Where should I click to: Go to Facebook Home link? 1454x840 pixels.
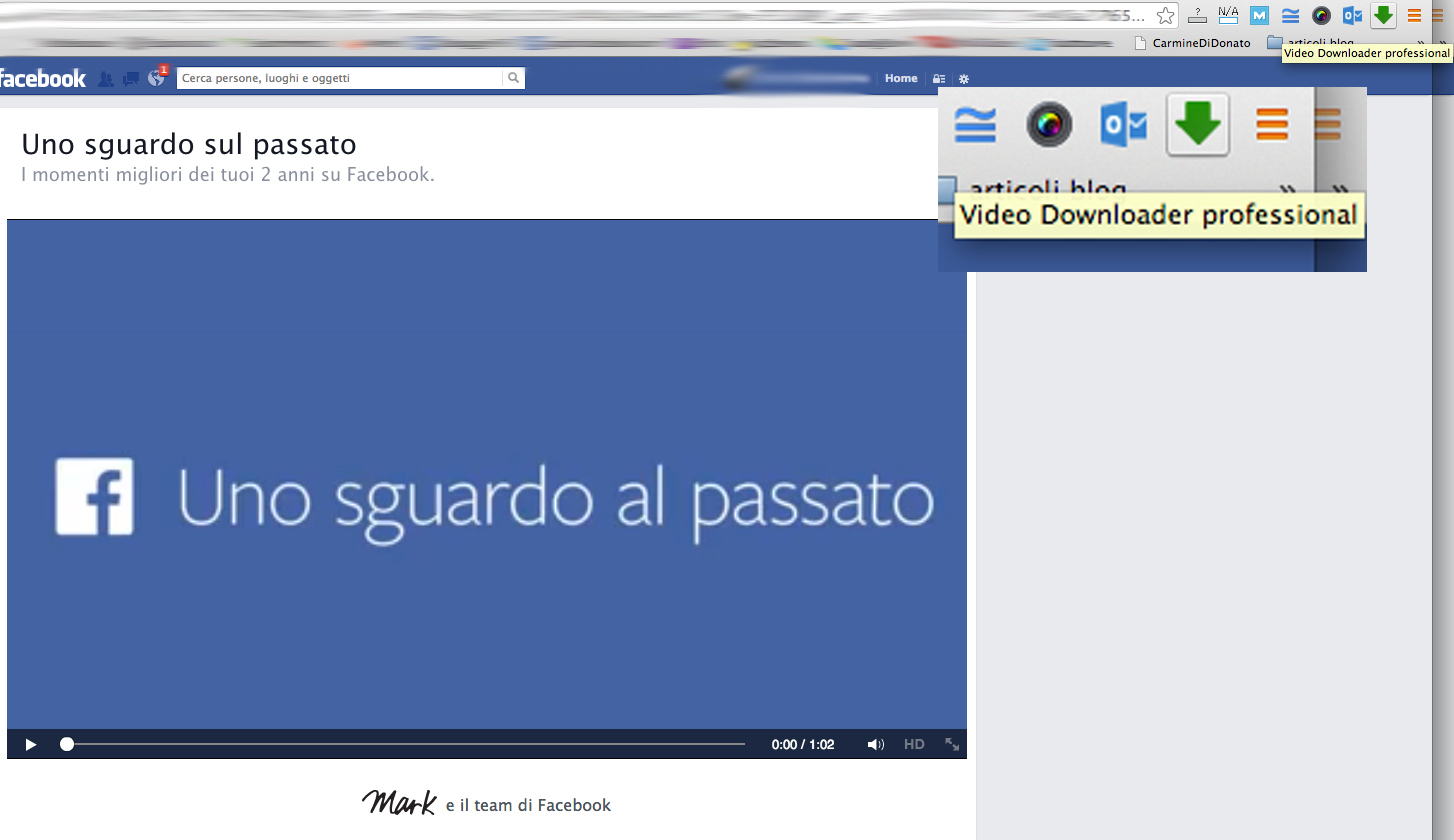coord(901,78)
